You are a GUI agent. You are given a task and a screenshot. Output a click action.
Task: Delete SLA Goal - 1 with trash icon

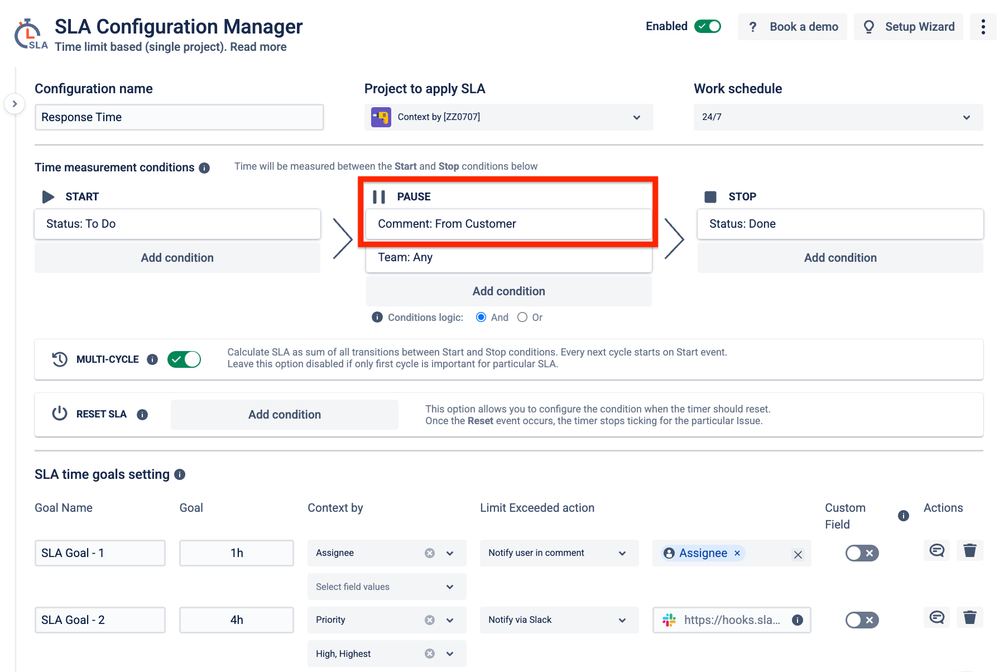970,550
